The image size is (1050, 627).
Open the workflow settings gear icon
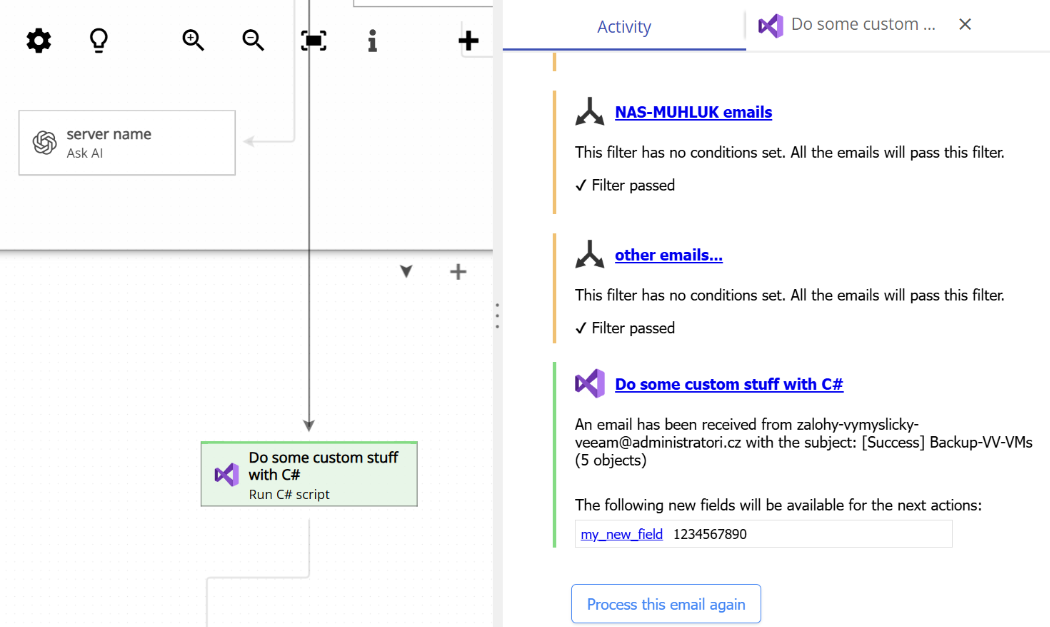pos(38,40)
